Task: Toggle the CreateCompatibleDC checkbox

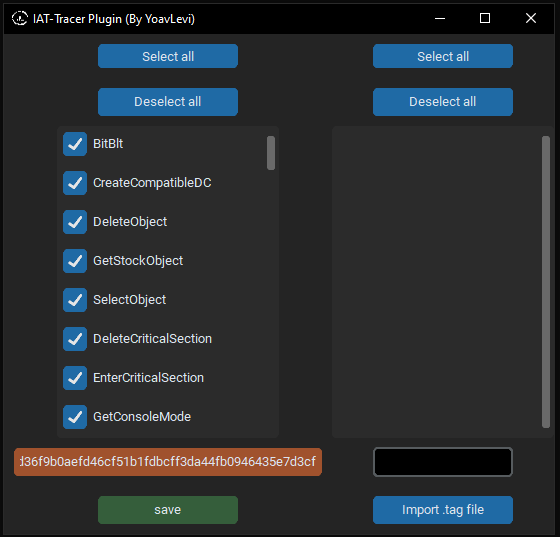Action: point(75,183)
